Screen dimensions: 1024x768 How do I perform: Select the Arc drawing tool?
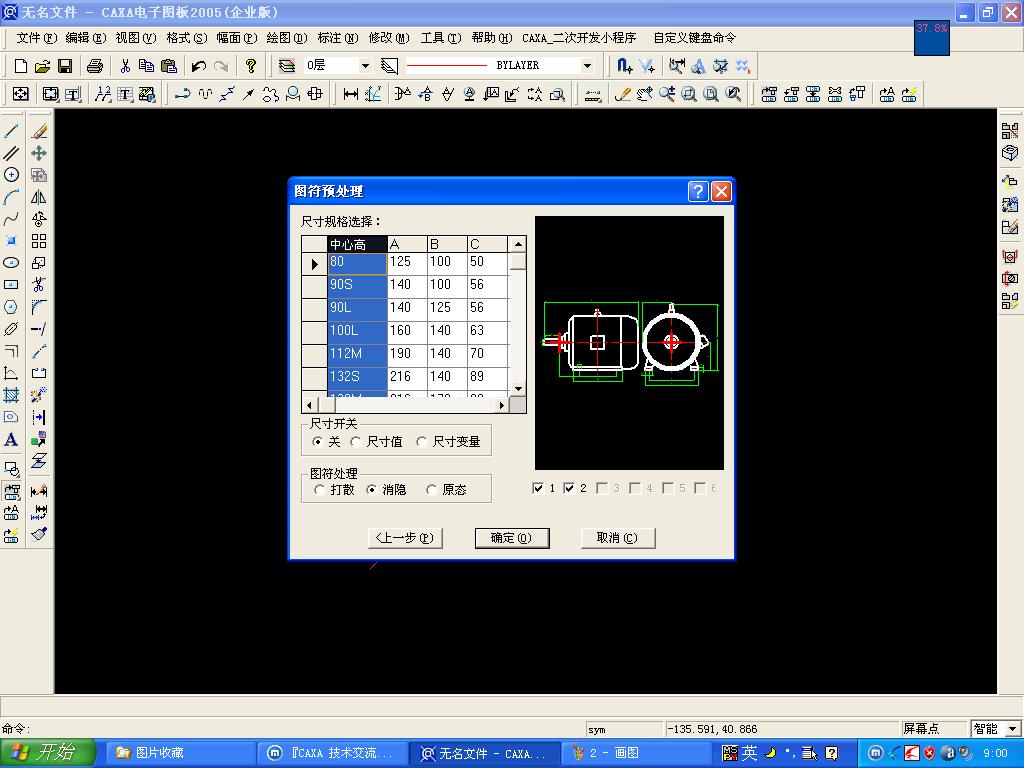[x=11, y=197]
